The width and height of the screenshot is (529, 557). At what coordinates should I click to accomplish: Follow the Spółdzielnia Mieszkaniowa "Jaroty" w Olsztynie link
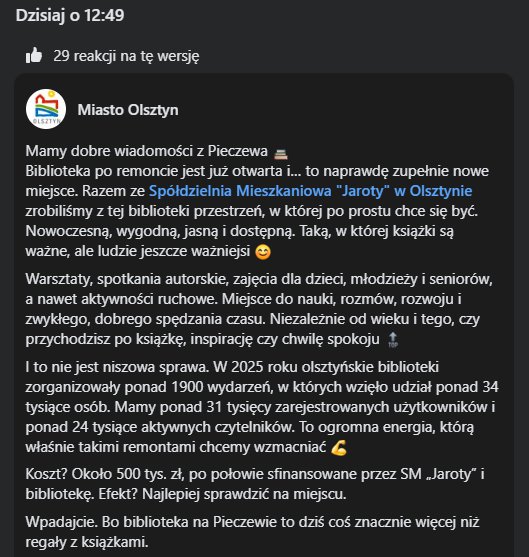(311, 191)
